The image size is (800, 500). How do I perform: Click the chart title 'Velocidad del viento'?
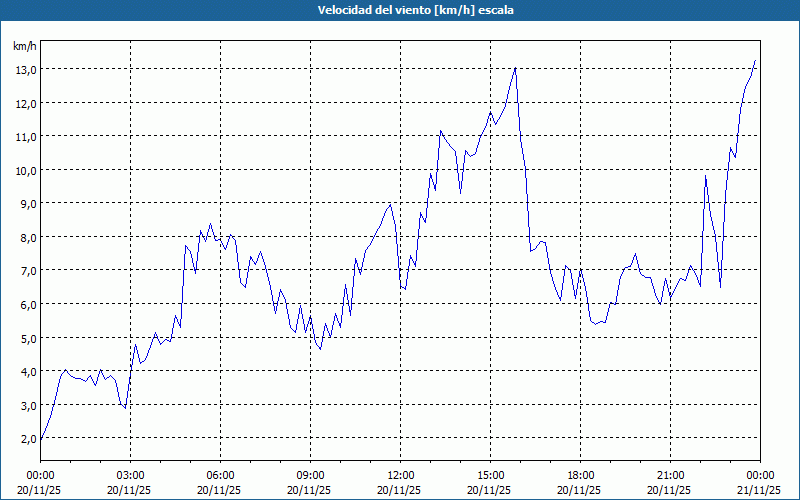click(400, 10)
